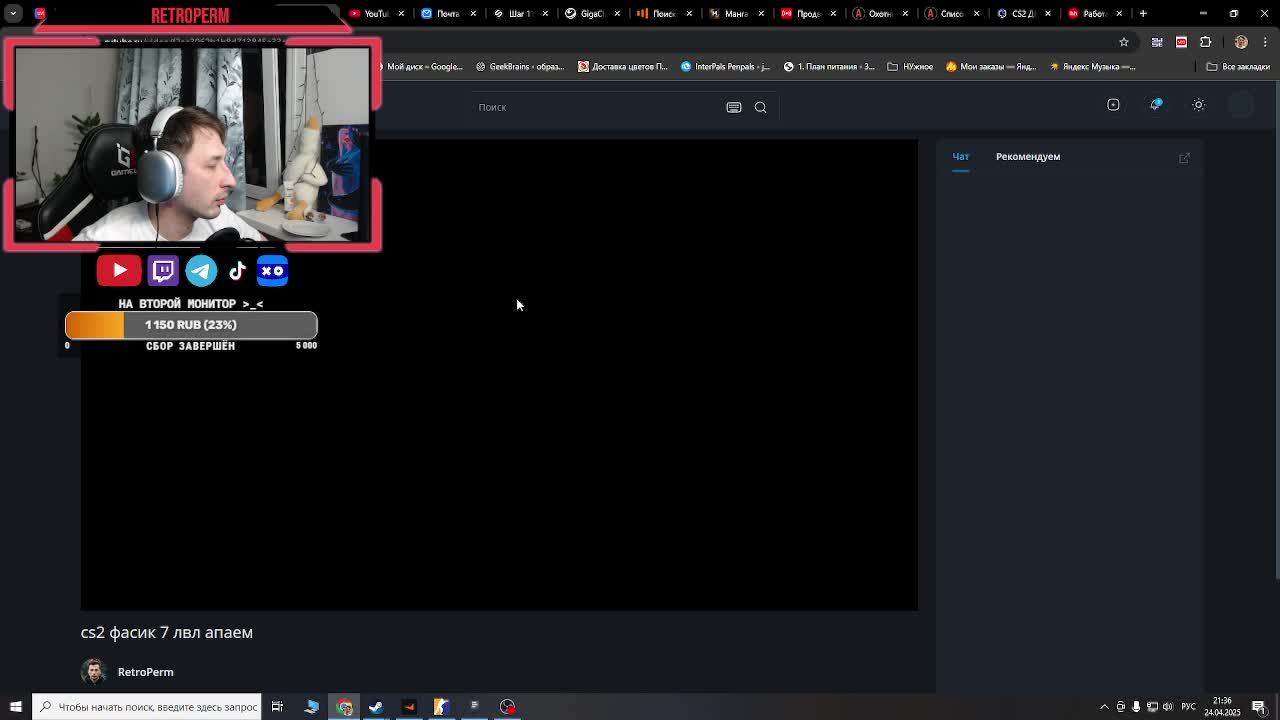1280x720 pixels.
Task: Open Мои заказы Яндекс bookmark
Action: (990, 67)
